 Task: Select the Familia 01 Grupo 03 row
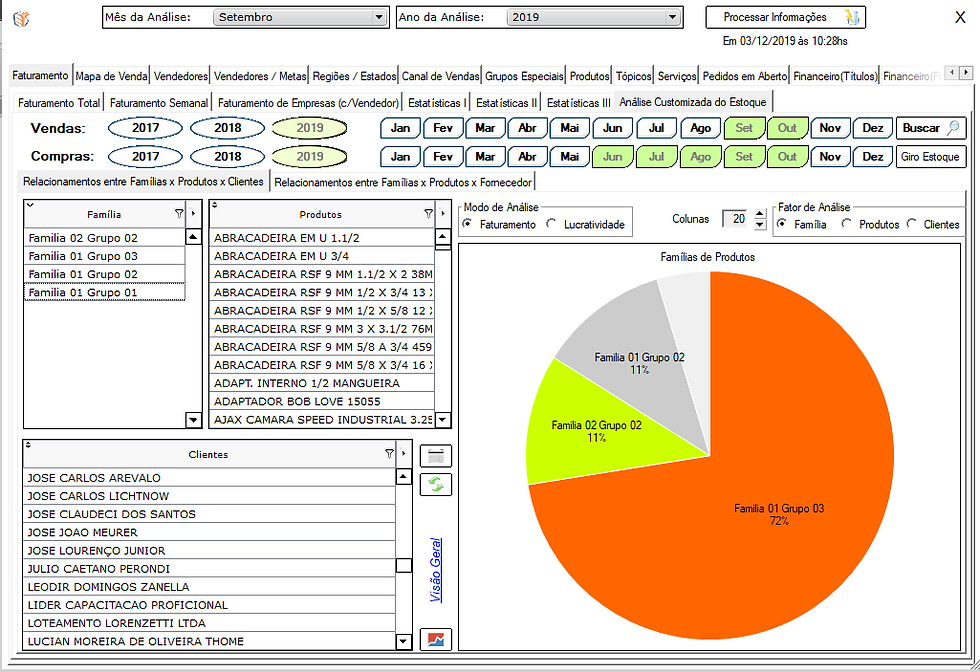(x=105, y=256)
